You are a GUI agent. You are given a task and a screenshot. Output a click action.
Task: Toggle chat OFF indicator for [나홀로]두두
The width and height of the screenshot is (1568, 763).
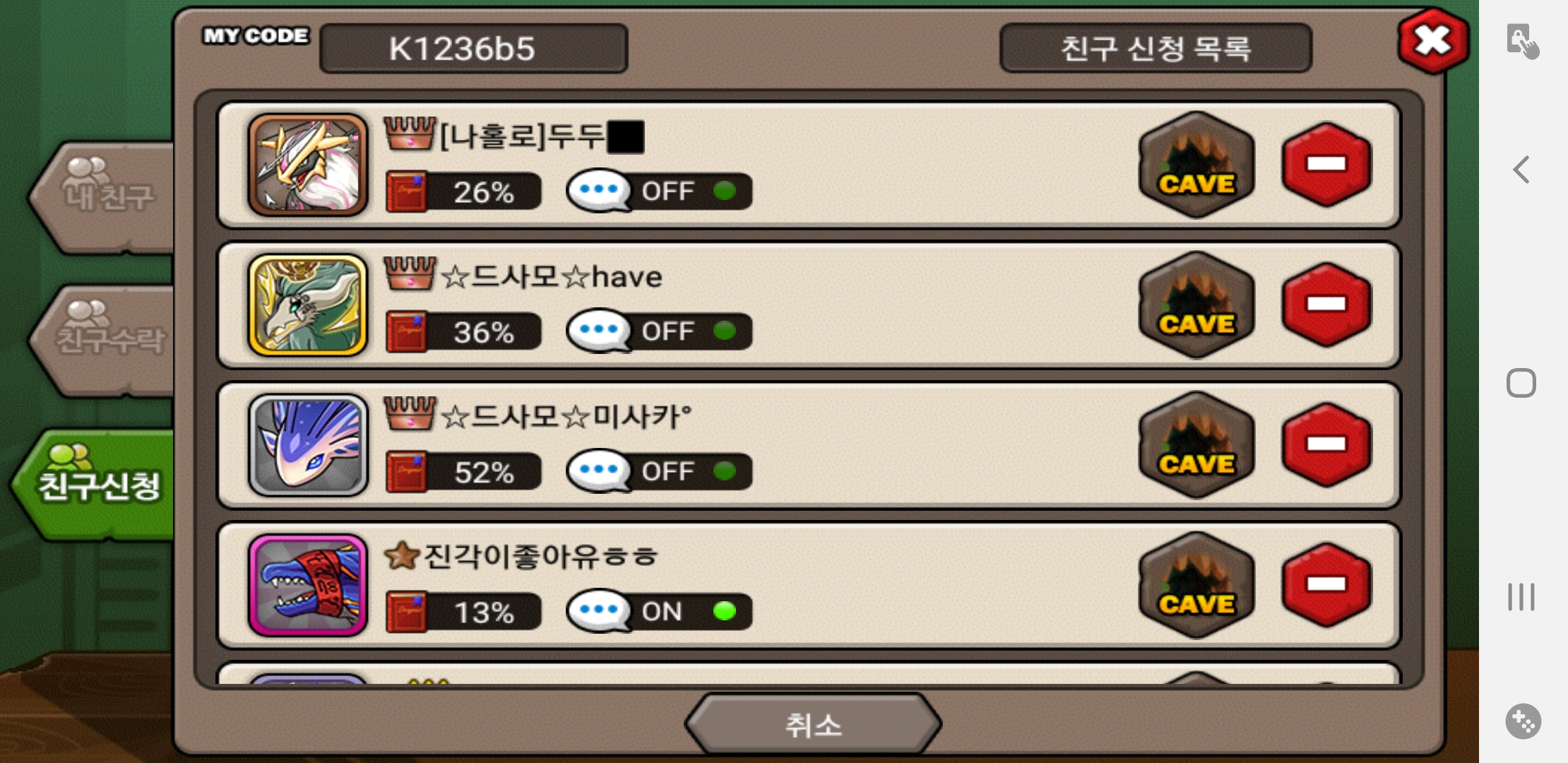(659, 191)
